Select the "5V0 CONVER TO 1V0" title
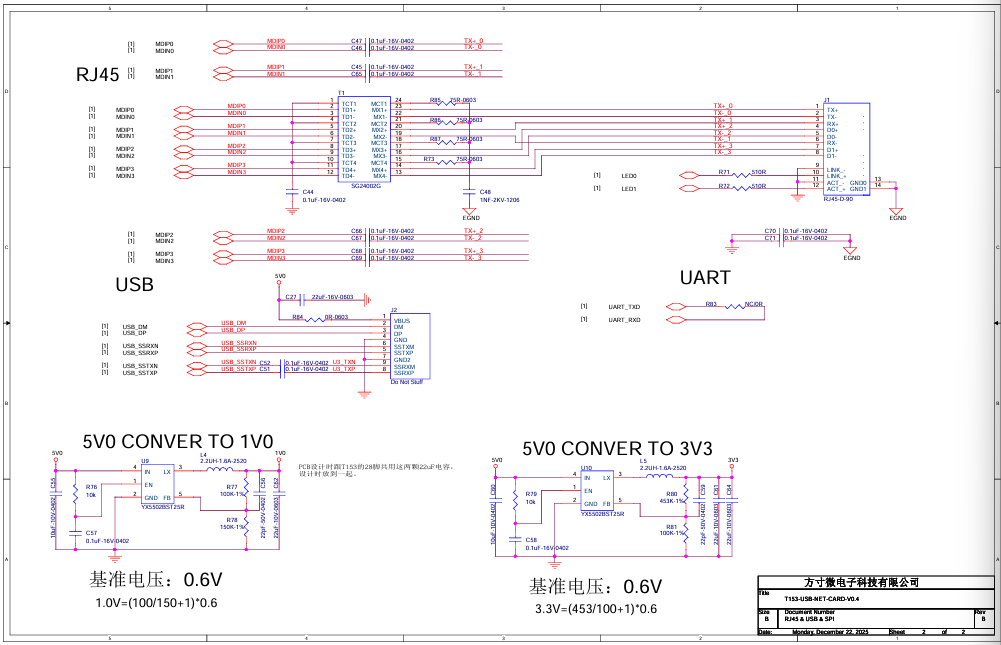 tap(178, 441)
